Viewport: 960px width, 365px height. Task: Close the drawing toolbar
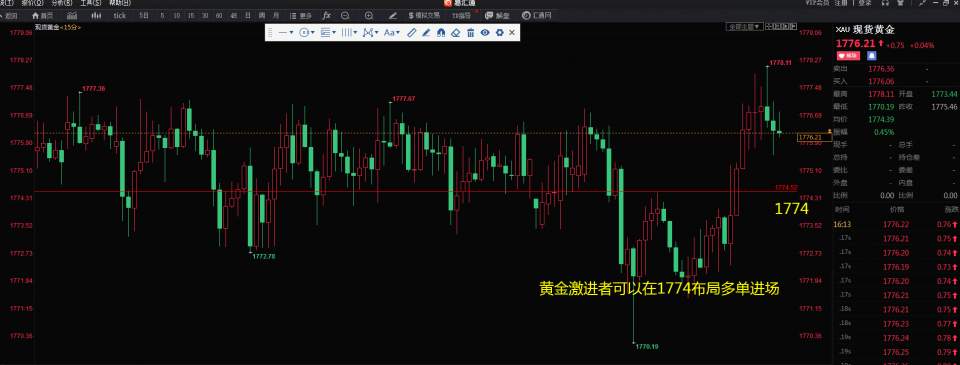click(512, 32)
